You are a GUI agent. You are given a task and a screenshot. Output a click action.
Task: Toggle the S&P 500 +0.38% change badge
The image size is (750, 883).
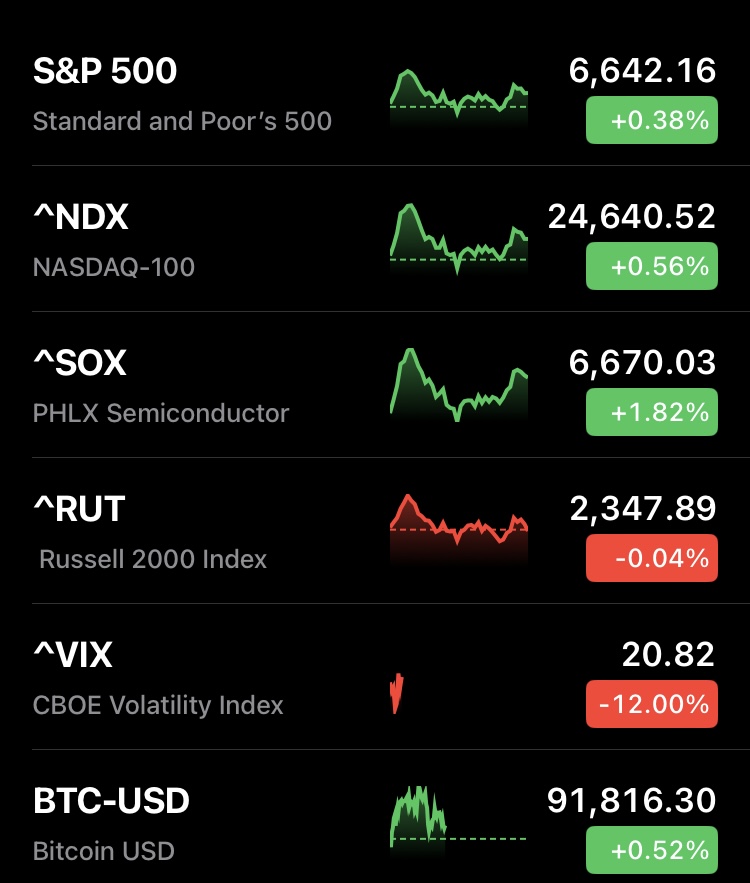click(651, 121)
